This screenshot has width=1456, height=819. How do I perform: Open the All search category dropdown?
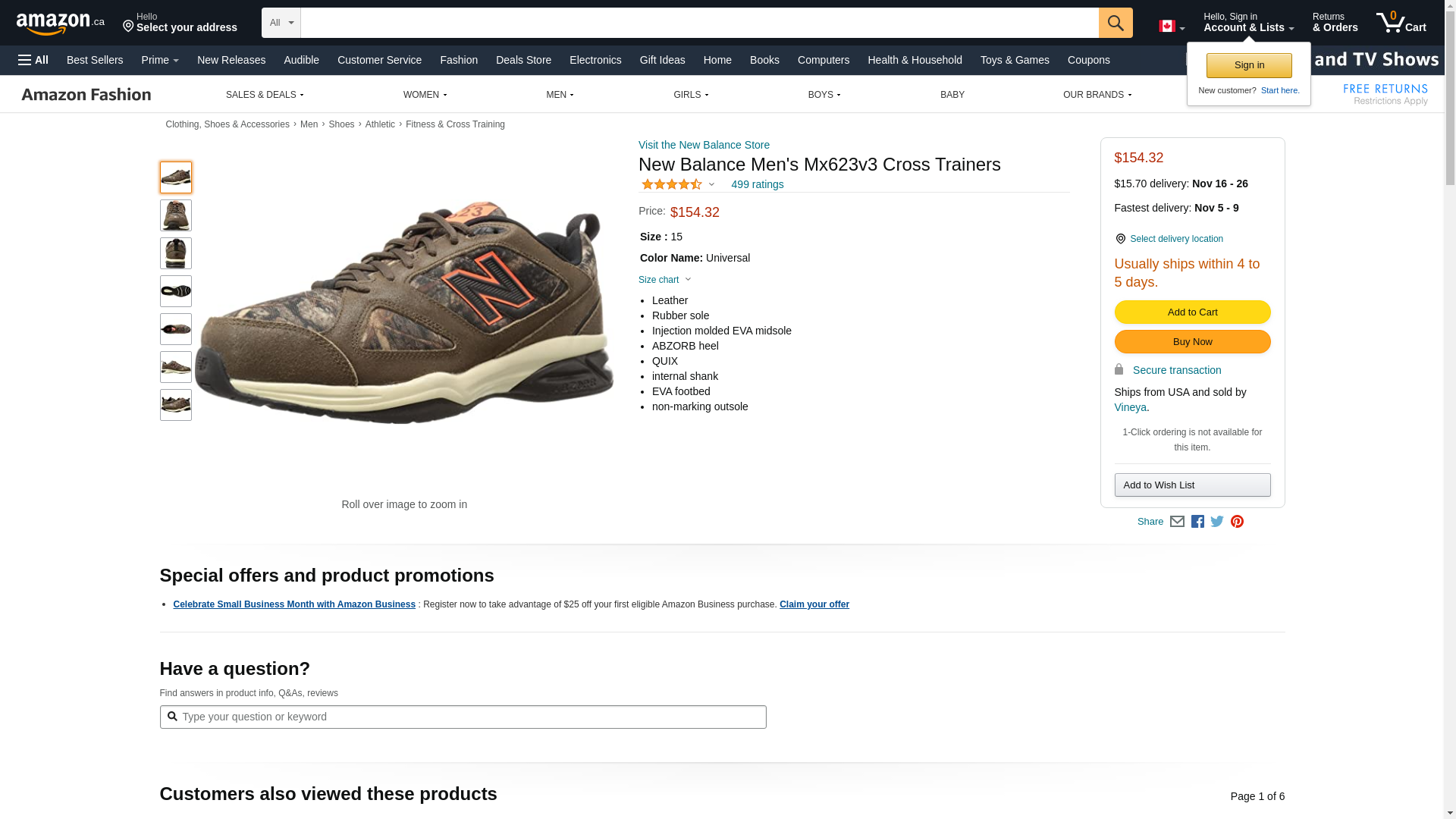(281, 23)
